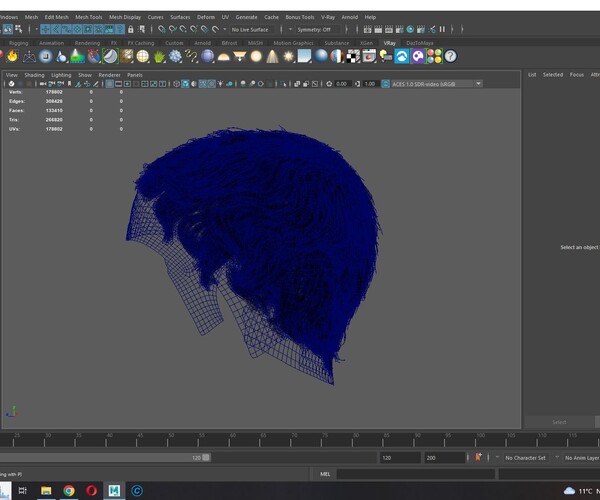Click the pause render icon in status line
Viewport: 600px width, 500px height.
pos(442,29)
